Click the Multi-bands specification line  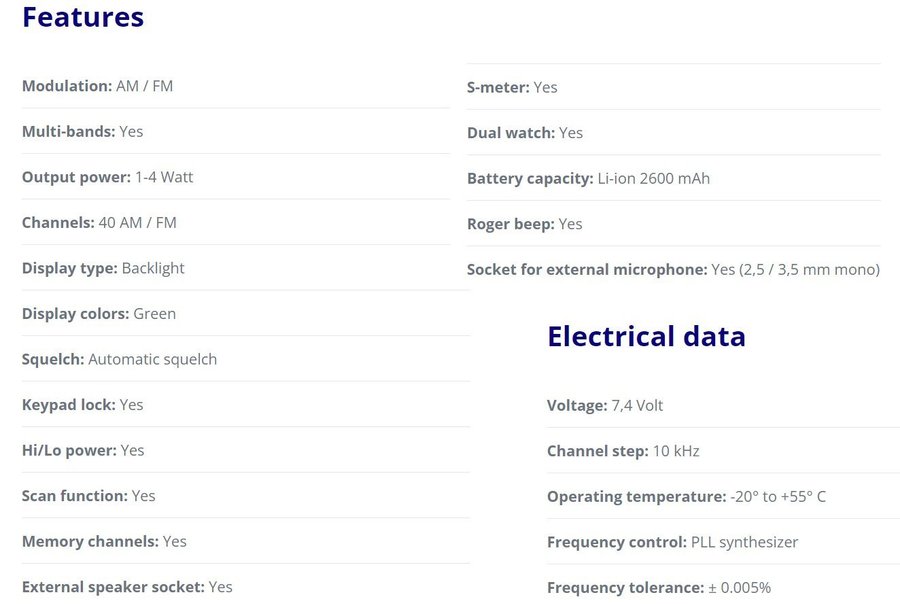tap(82, 131)
